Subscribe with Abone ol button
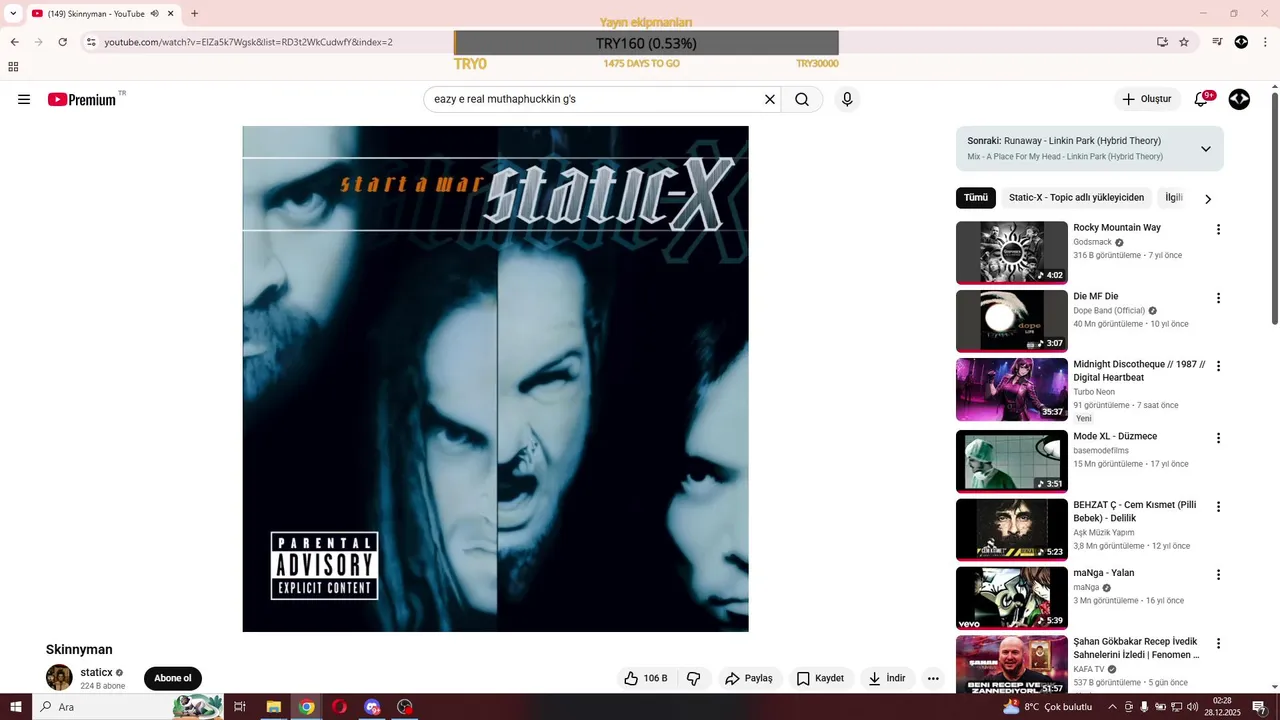This screenshot has height=720, width=1280. tap(173, 678)
